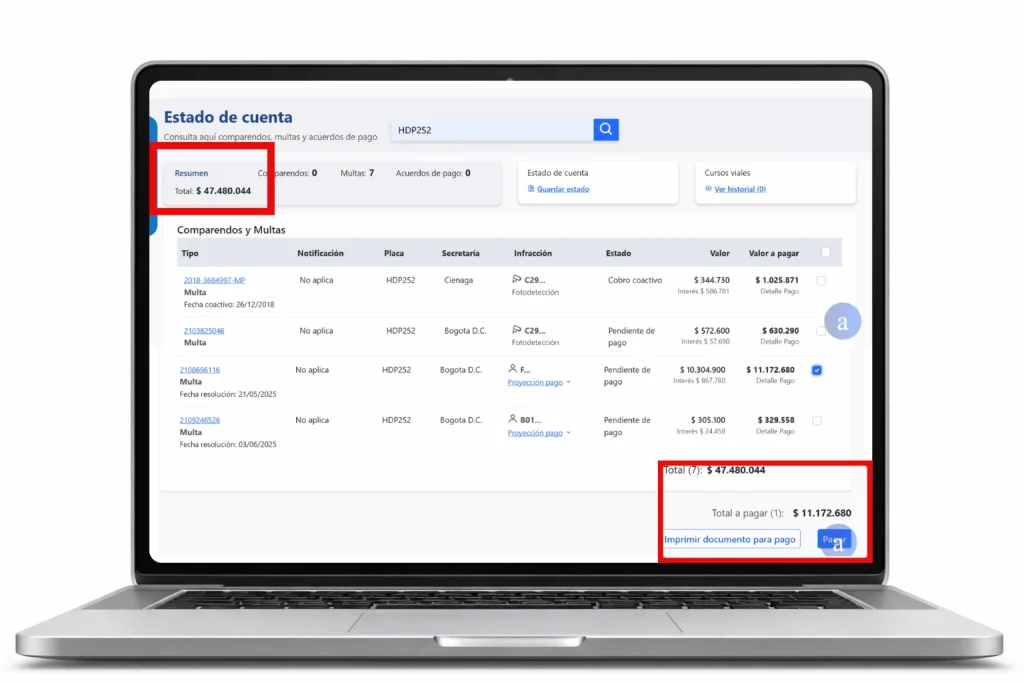
Task: Click the photo-detection icon in row 2018-3684997-MP
Action: [517, 279]
